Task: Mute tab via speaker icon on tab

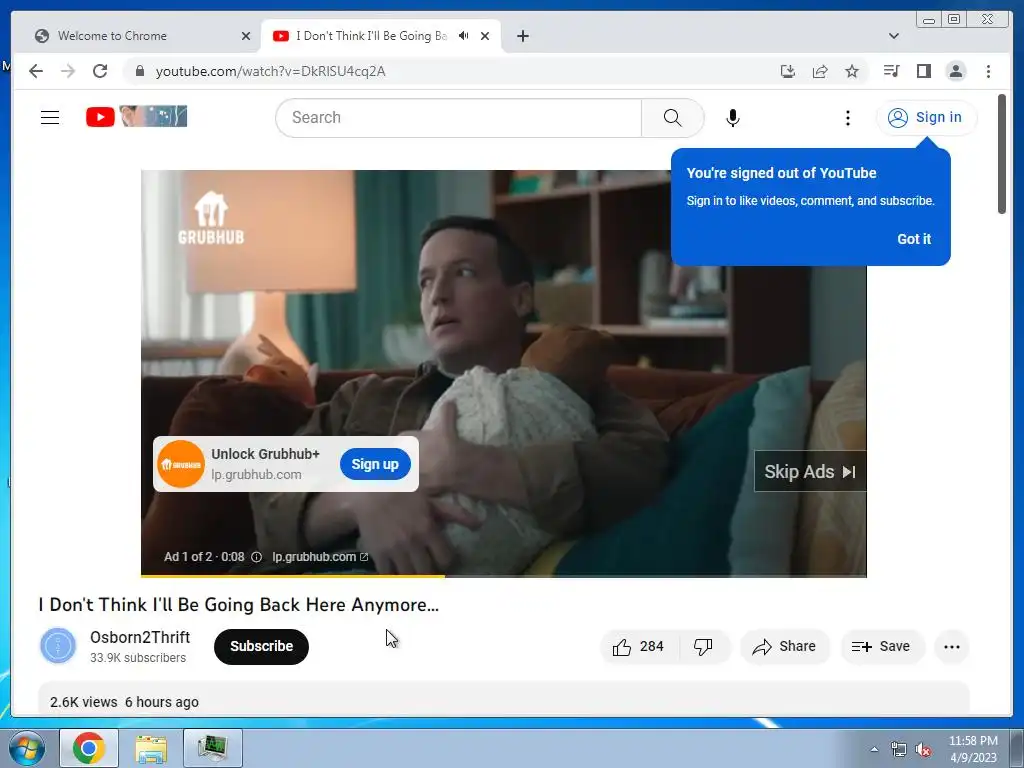Action: click(463, 36)
